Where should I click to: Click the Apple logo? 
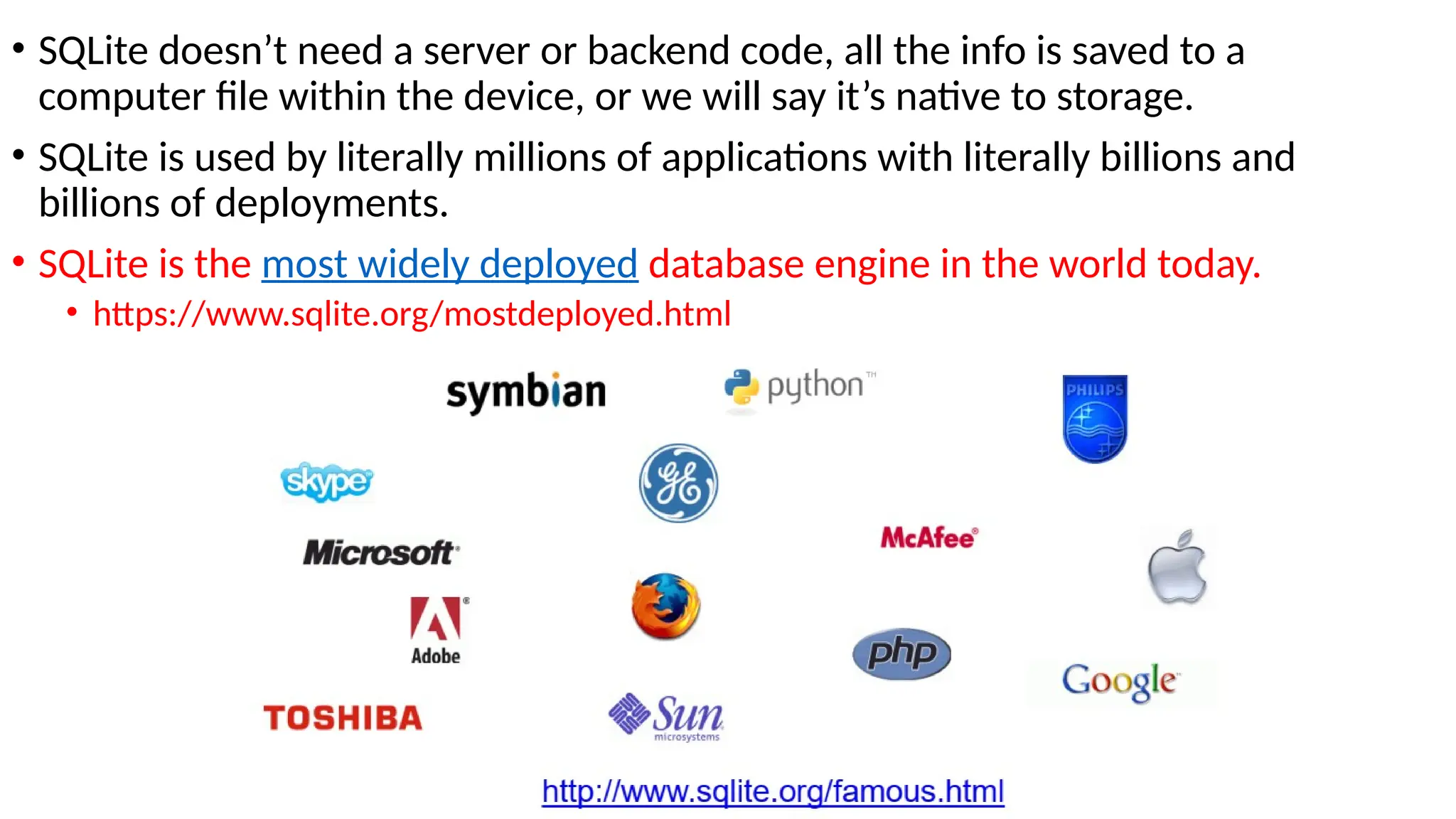pos(1177,567)
